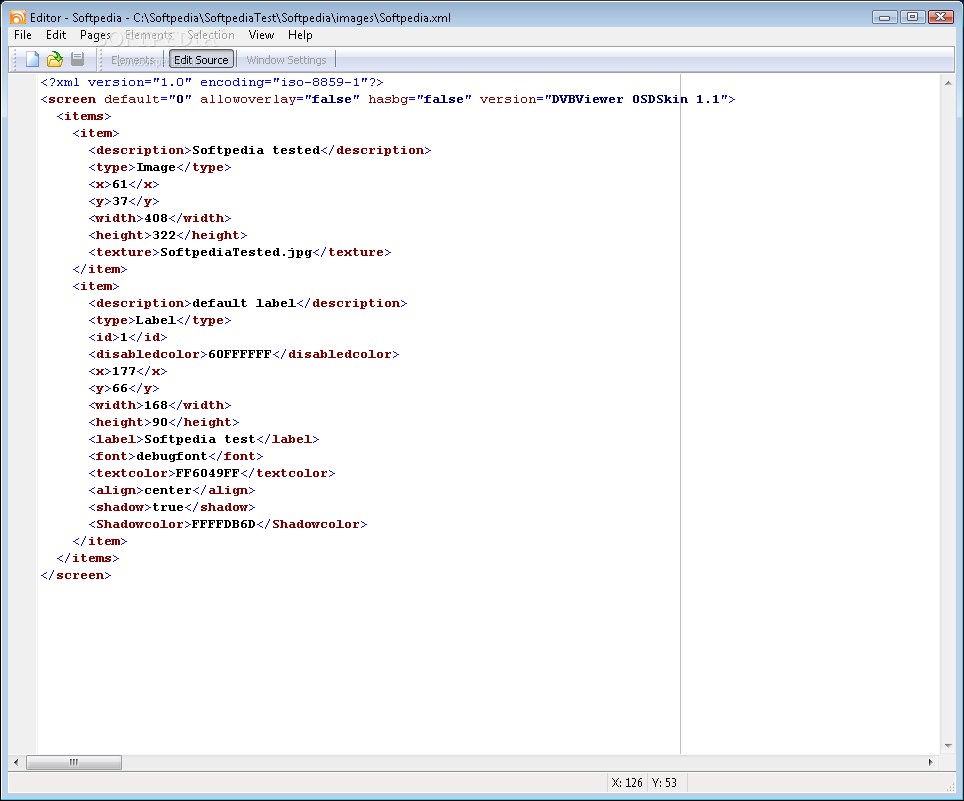Click the height value '322'
Screen dimensions: 964x801
click(164, 235)
